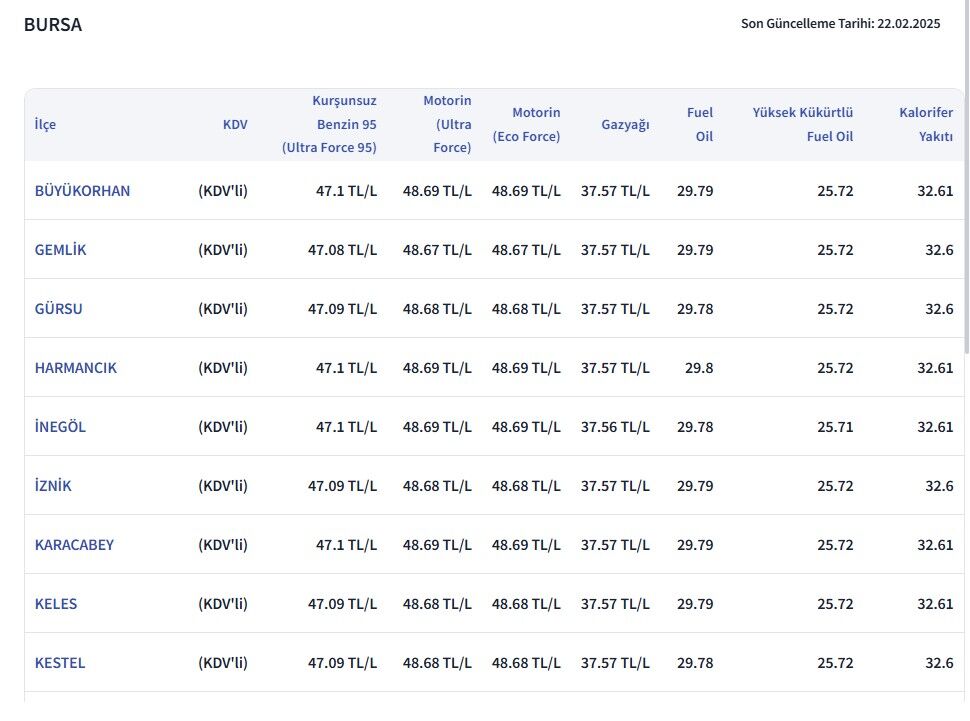Open the GEMLİK district link
Viewport: 970px width, 721px height.
point(60,249)
